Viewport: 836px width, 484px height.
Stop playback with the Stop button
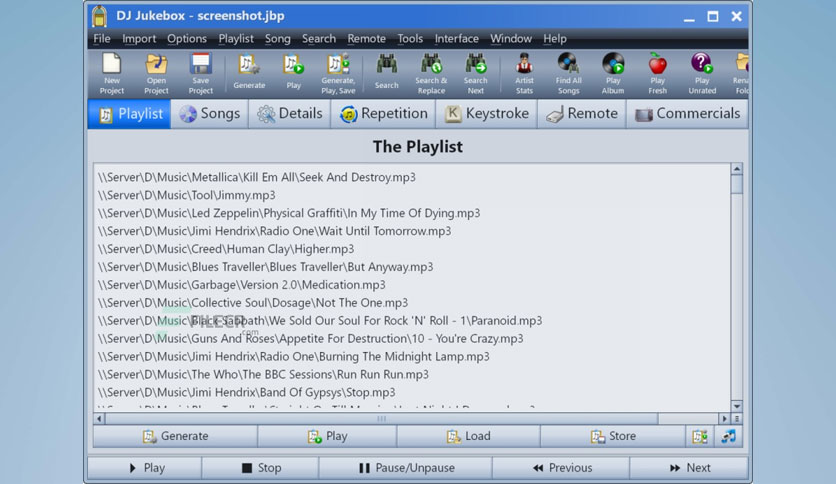(x=260, y=468)
